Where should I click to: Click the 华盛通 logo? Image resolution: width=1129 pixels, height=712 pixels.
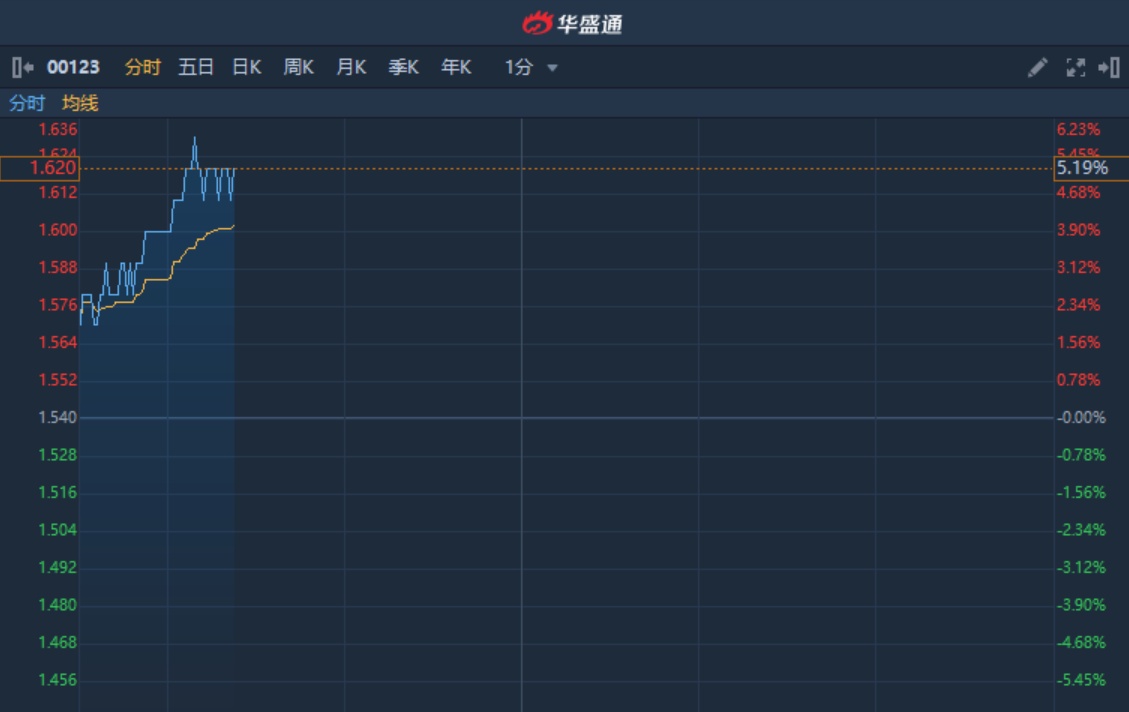coord(572,23)
